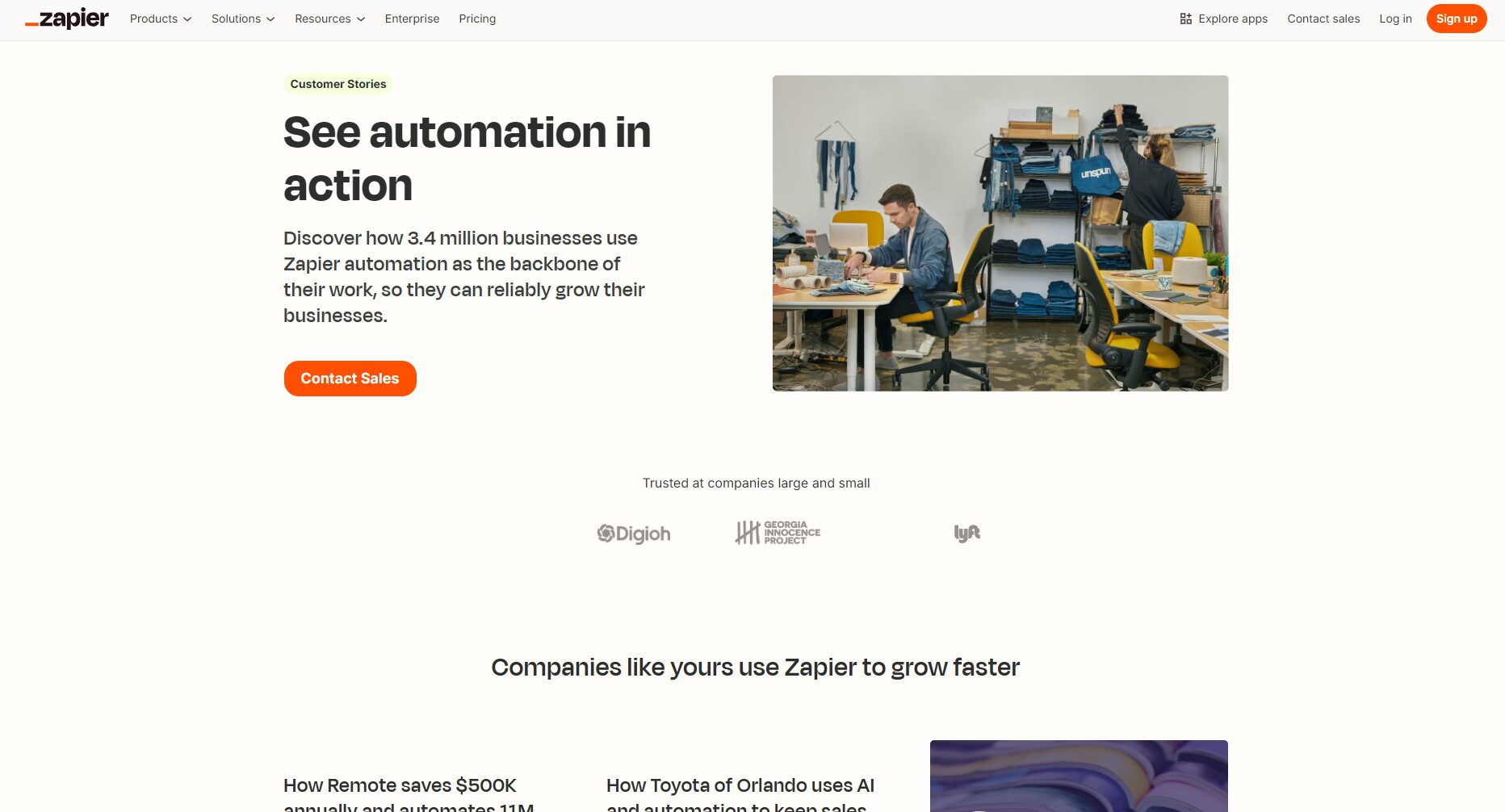
Task: Click the Sign up button
Action: [1457, 19]
